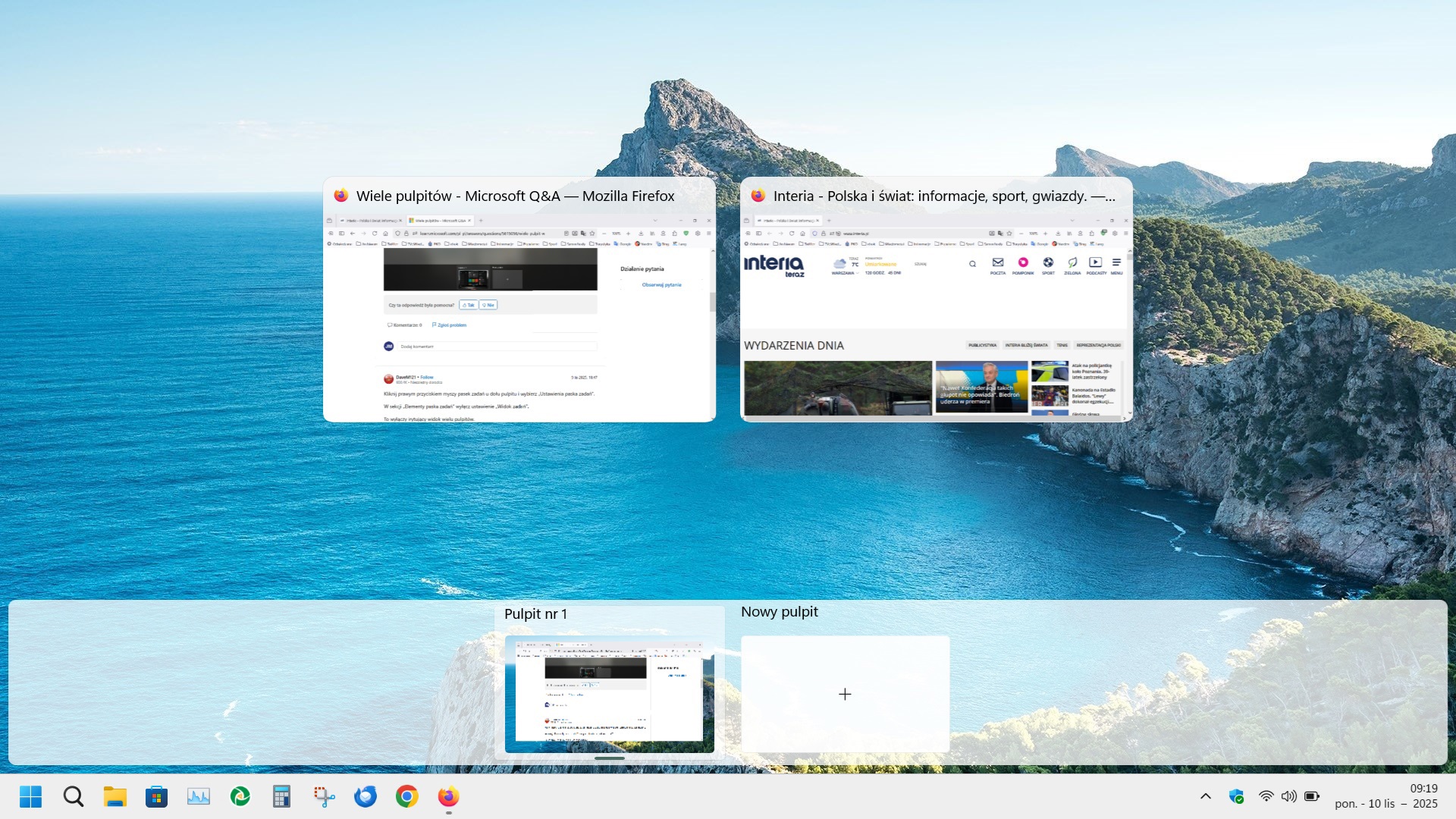Click the Wi-Fi network tray icon

coord(1266,796)
